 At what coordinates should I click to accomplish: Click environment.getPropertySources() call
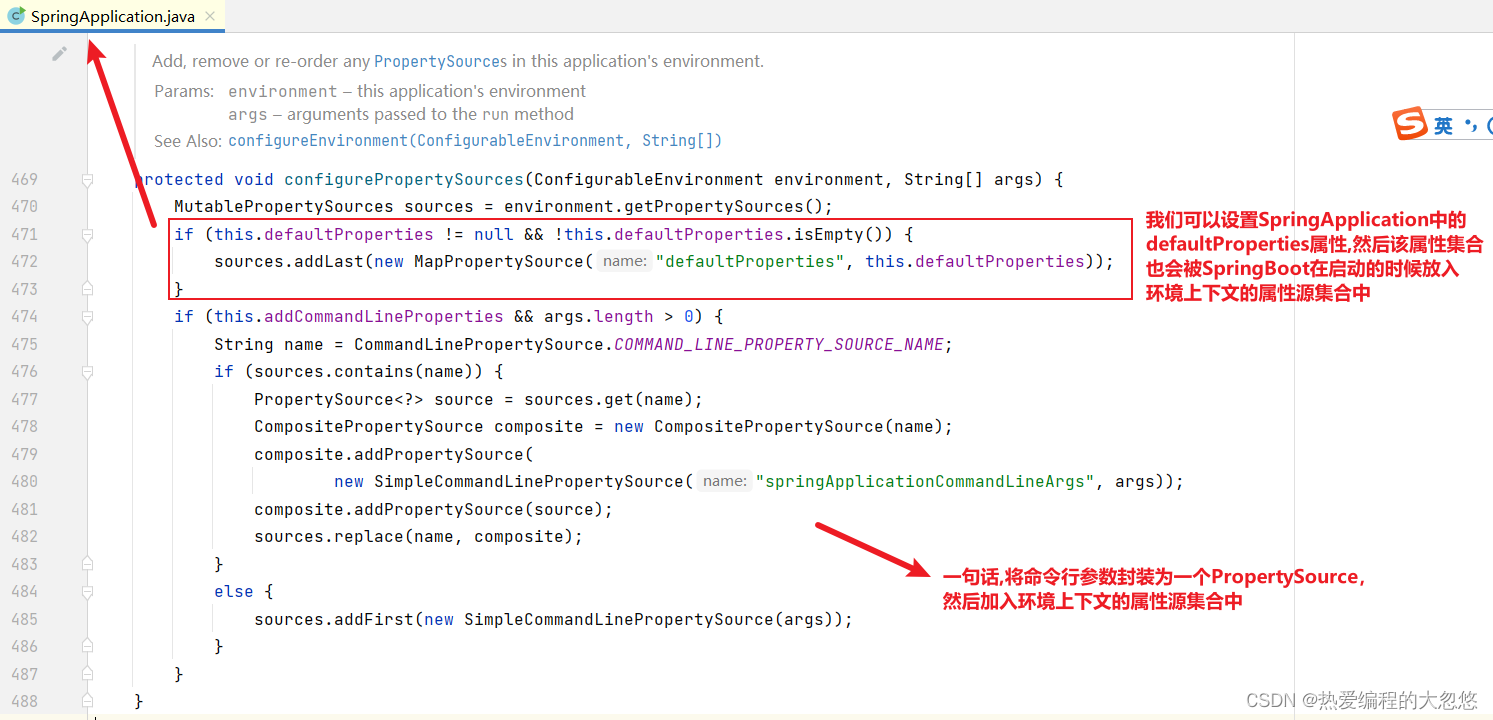[x=664, y=207]
